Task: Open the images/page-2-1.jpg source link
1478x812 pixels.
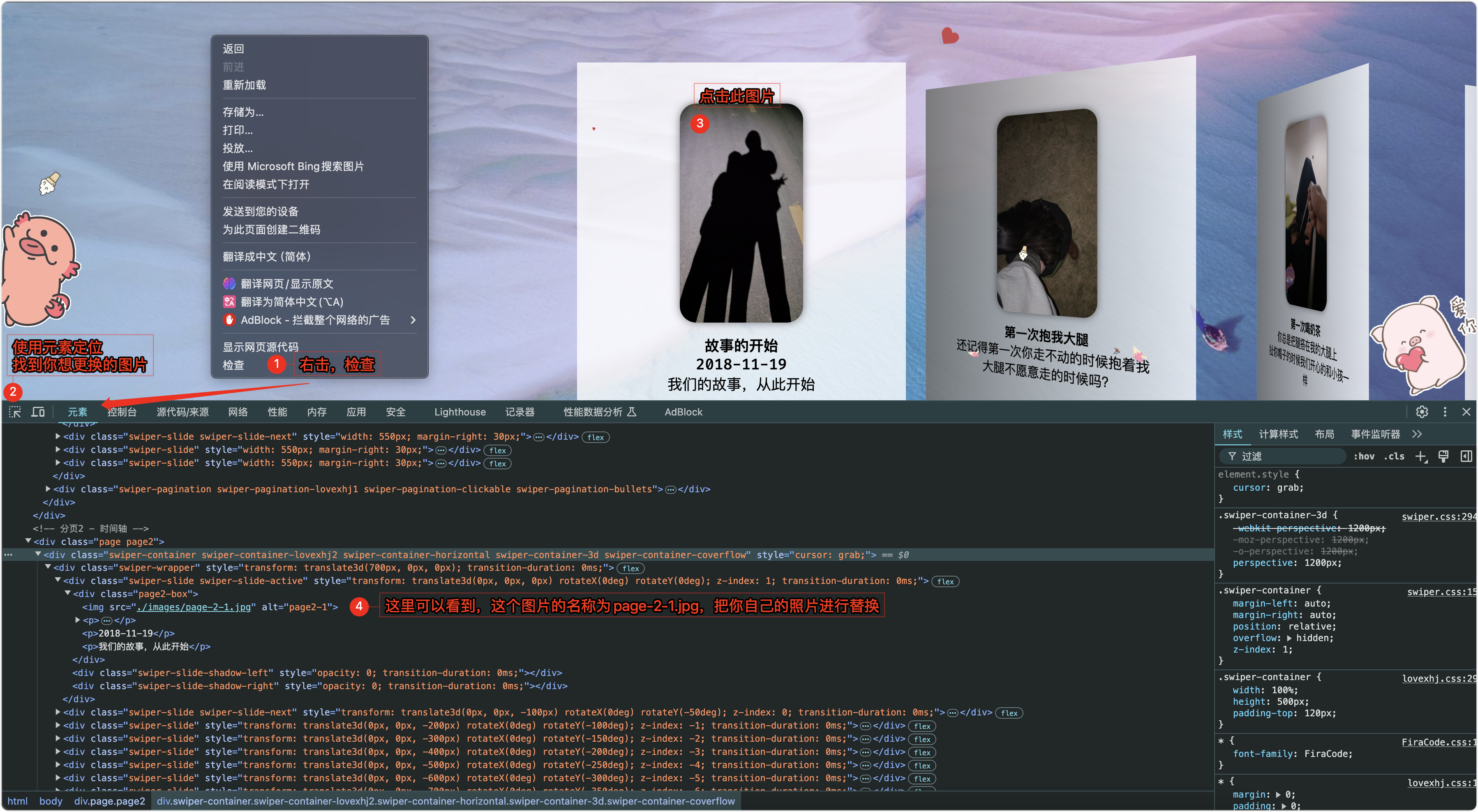Action: [194, 607]
